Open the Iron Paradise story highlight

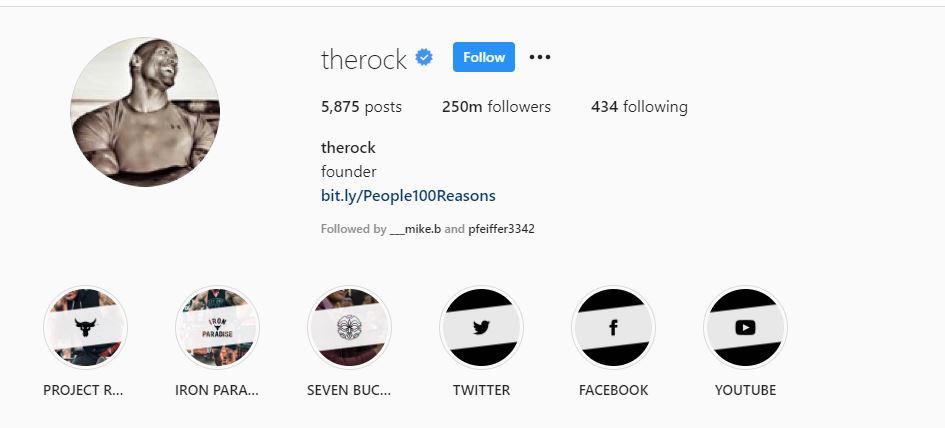point(217,327)
